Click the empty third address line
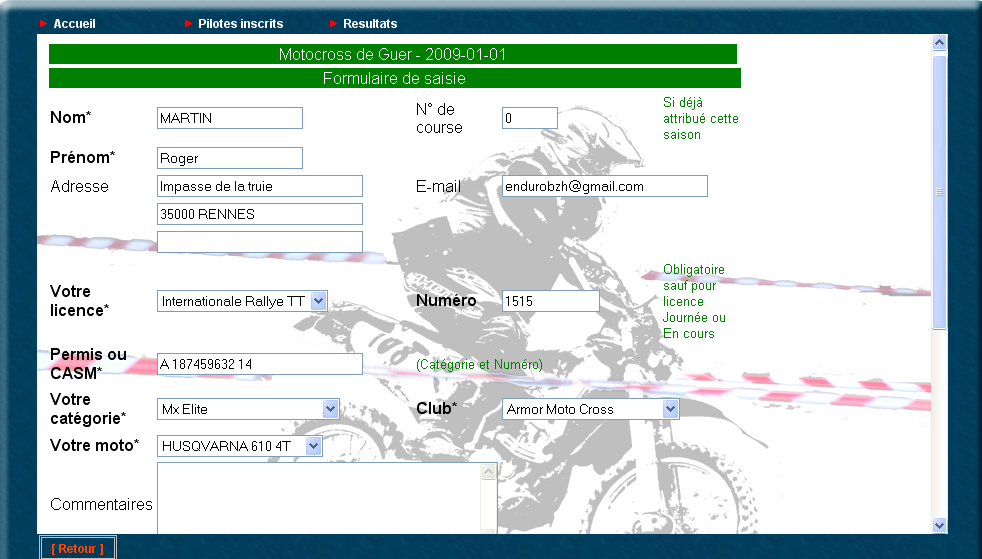982x559 pixels. (260, 242)
